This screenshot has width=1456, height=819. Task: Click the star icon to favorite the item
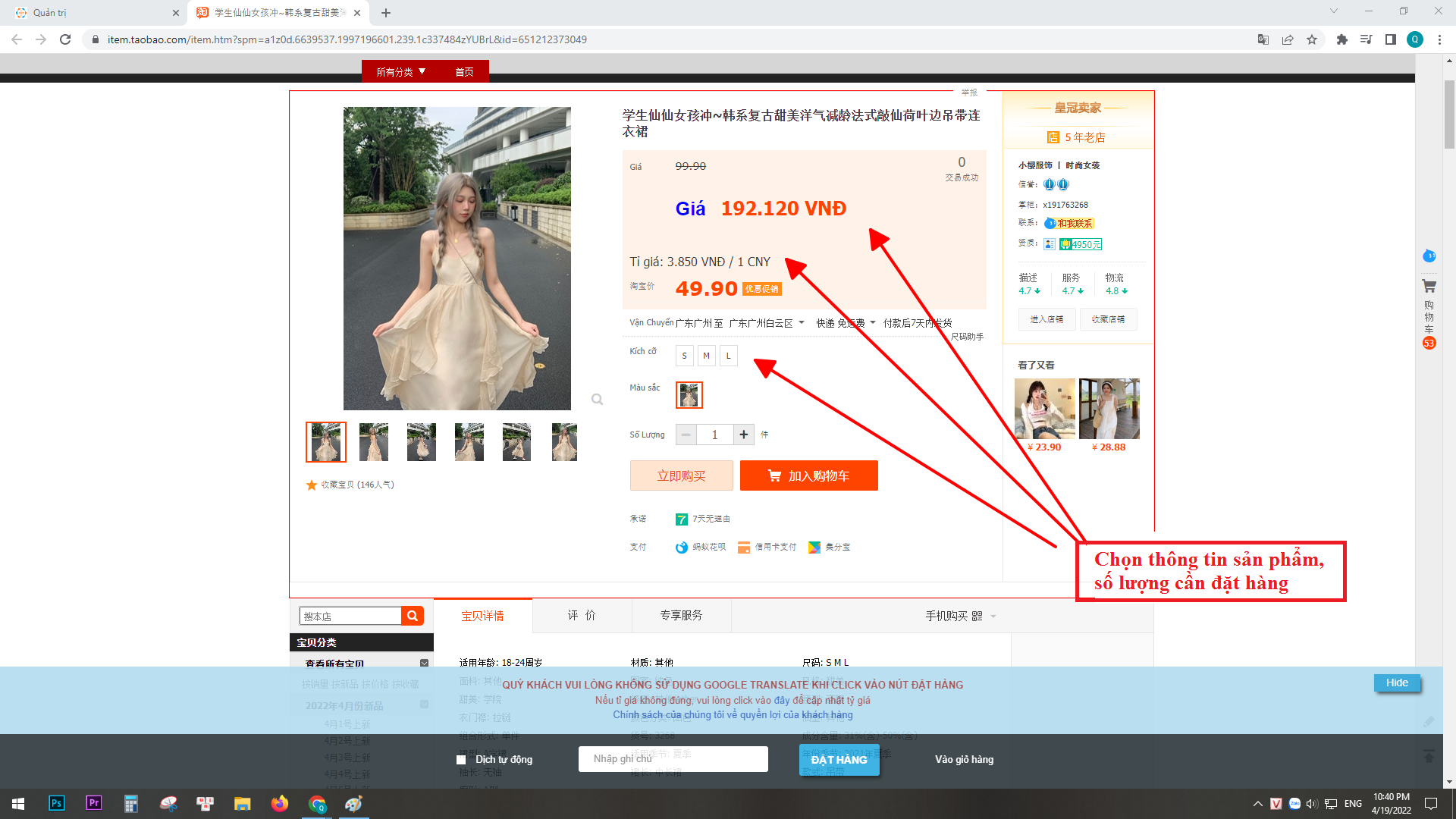pos(311,485)
